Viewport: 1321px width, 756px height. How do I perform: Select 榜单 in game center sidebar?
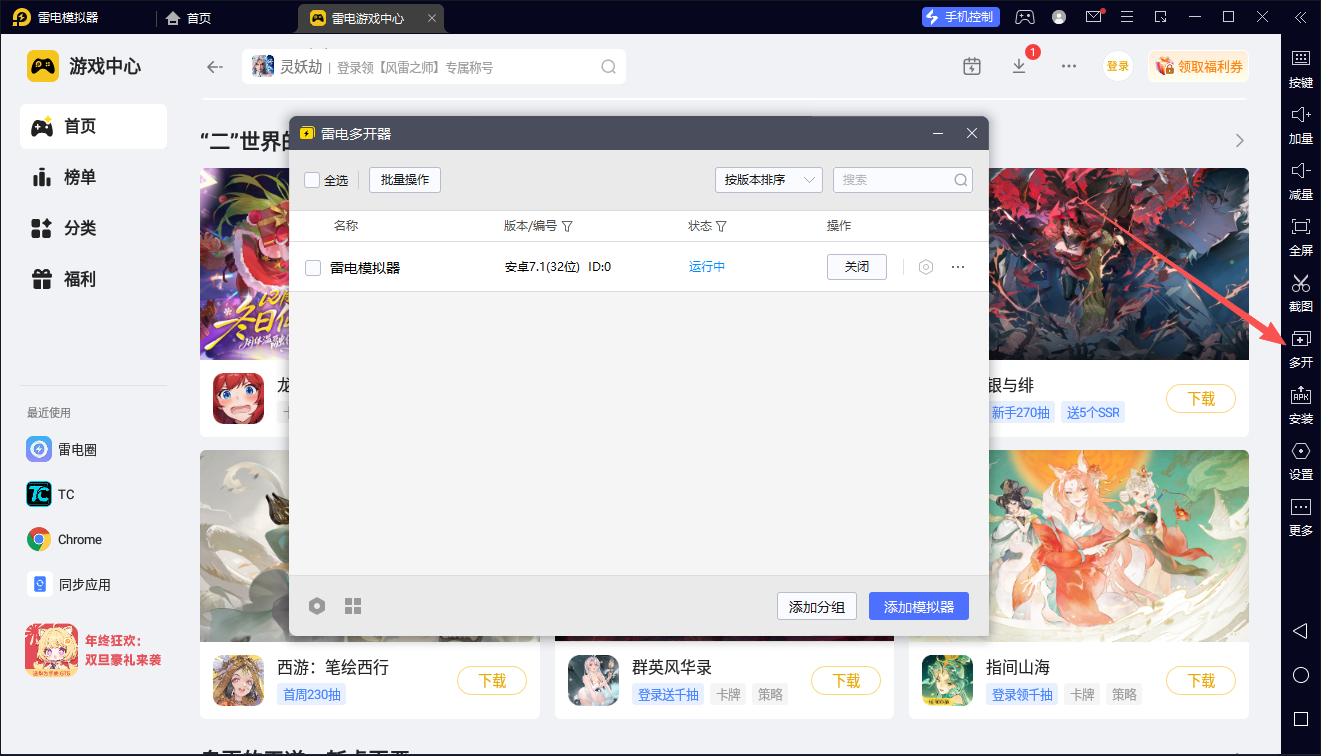pyautogui.click(x=80, y=178)
